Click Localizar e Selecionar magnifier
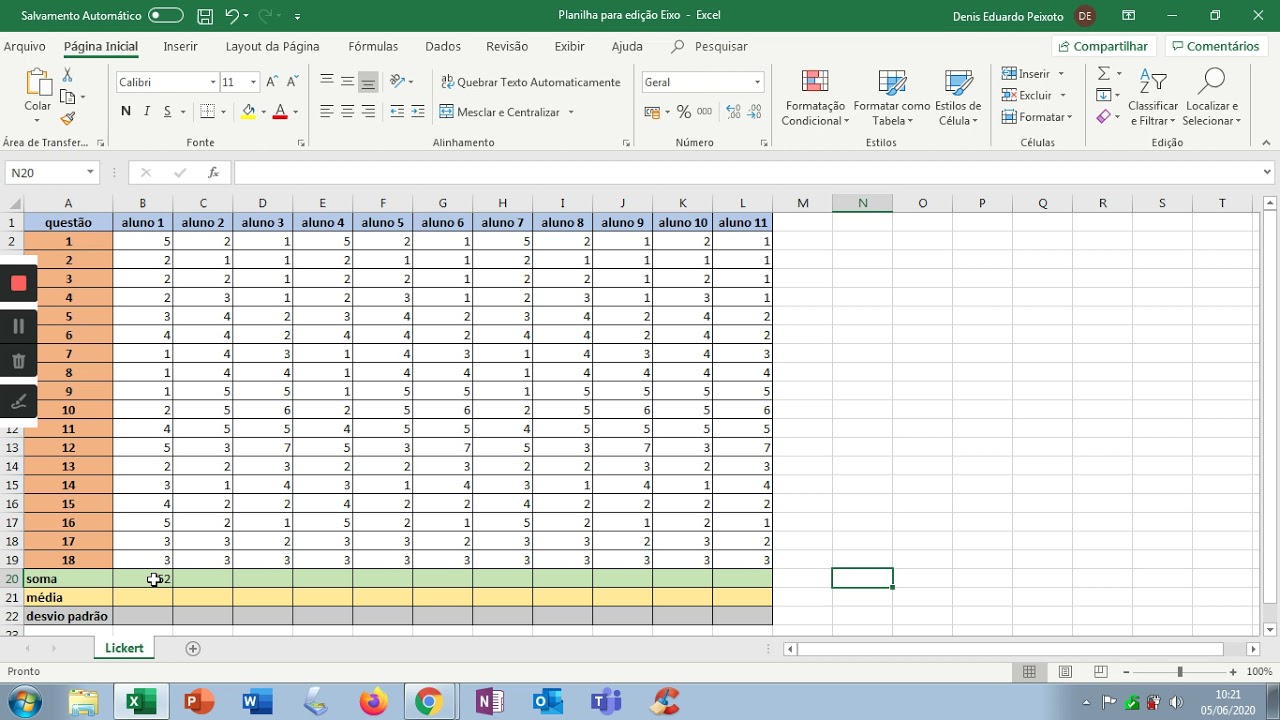The width and height of the screenshot is (1280, 720). pyautogui.click(x=1211, y=98)
